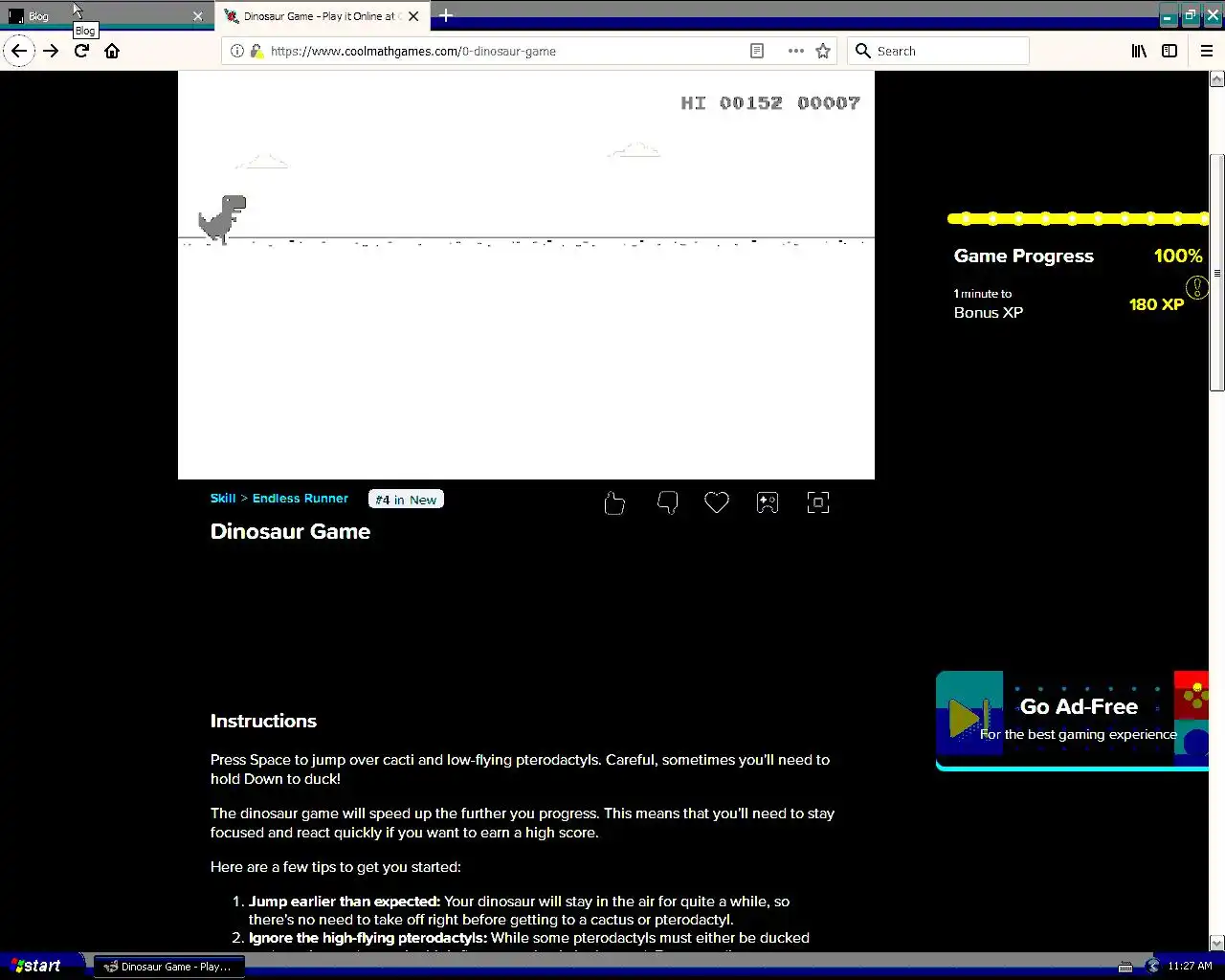Open the Skill category link
The image size is (1225, 980).
click(x=223, y=499)
